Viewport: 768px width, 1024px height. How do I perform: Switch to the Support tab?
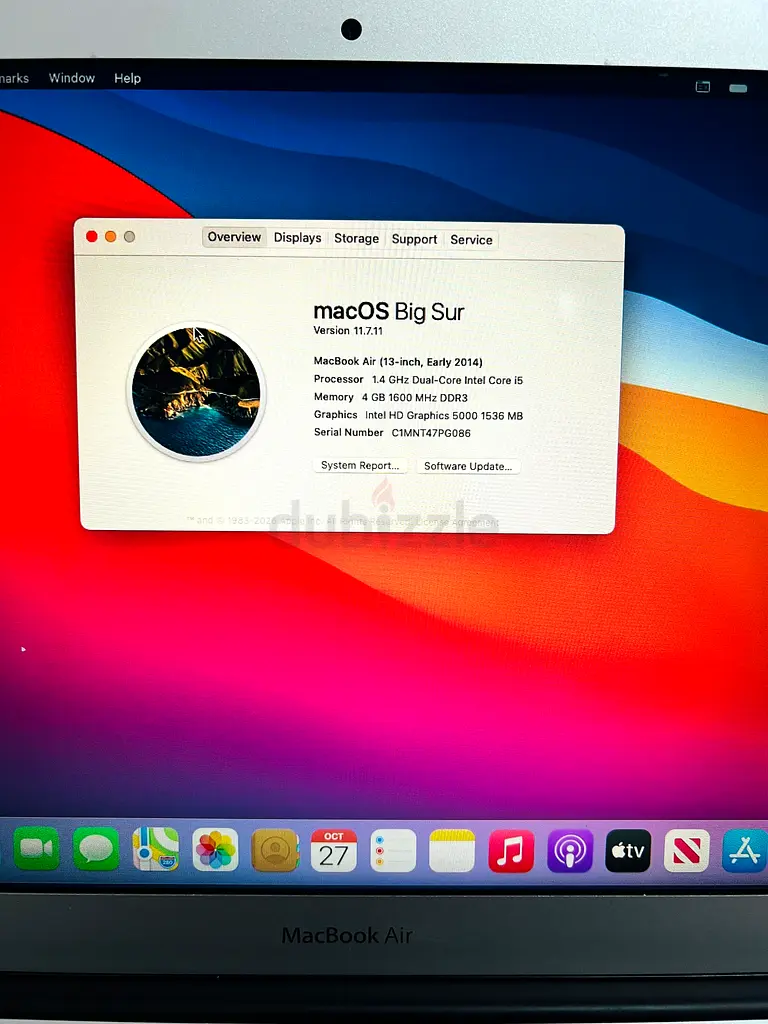click(x=414, y=239)
